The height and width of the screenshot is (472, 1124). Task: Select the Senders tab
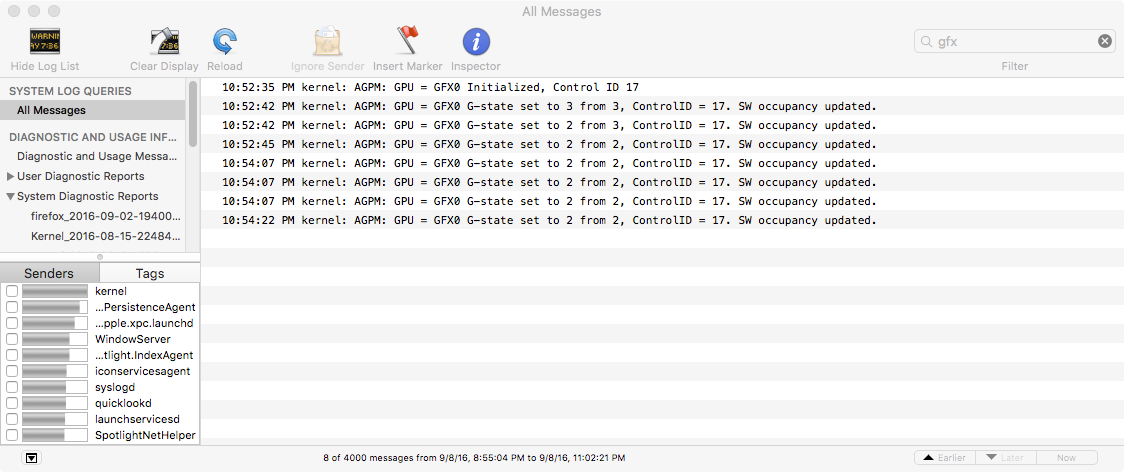click(x=49, y=273)
